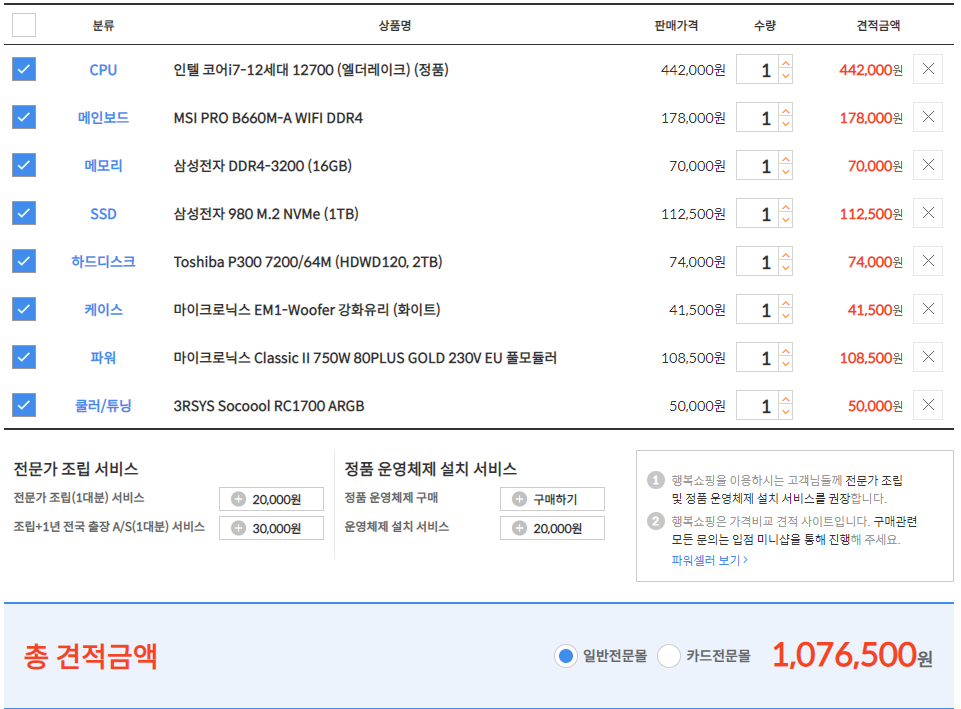This screenshot has height=709, width=961.
Task: Click product name 3RSYS Socoool RC1700 ARGB
Action: [x=268, y=406]
